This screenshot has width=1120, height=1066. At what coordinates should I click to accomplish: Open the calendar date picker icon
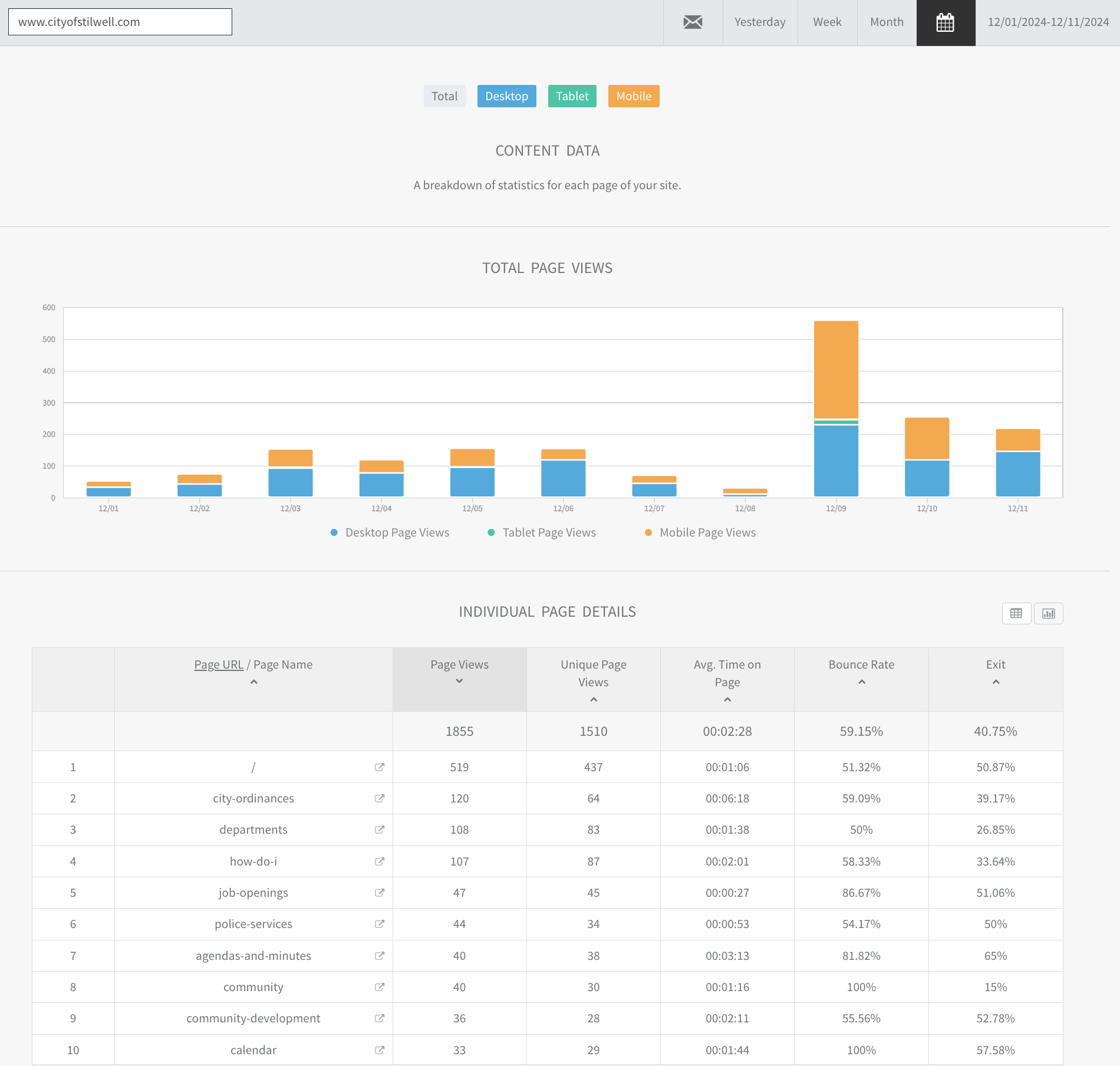pyautogui.click(x=945, y=22)
